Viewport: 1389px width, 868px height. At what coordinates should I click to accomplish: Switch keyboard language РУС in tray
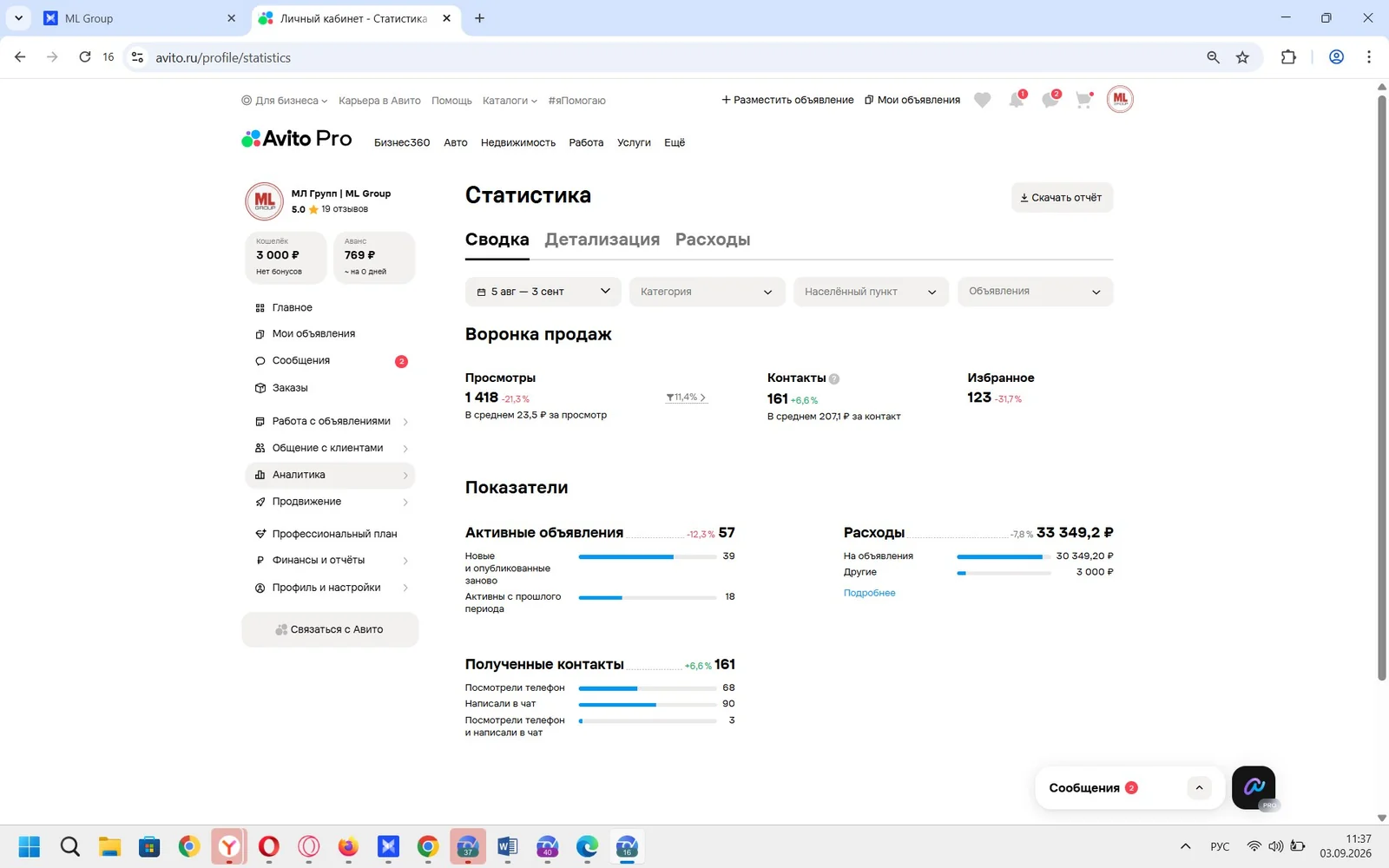1220,846
